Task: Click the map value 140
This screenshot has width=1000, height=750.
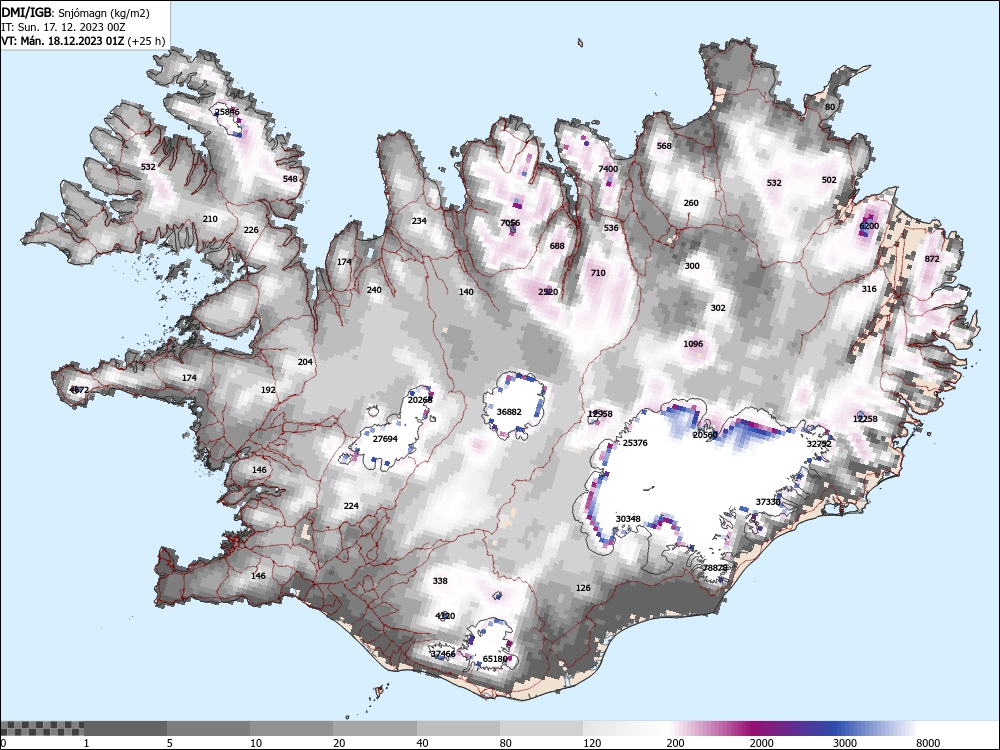Action: point(466,291)
